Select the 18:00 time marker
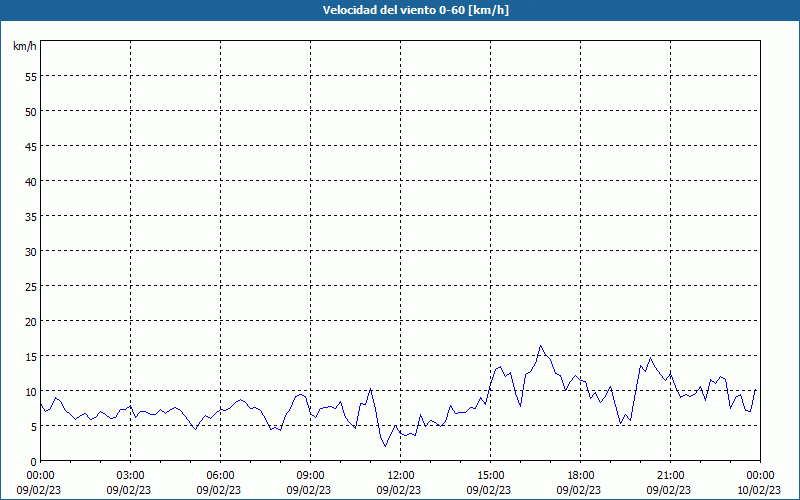 [x=580, y=475]
